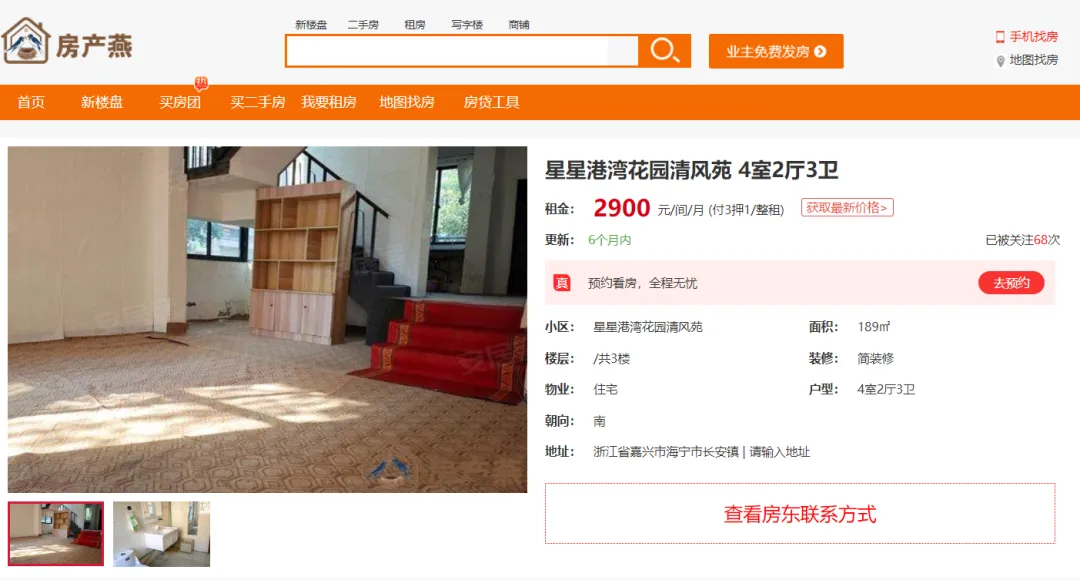Click the red 真 verification icon
This screenshot has width=1080, height=580.
pyautogui.click(x=562, y=282)
